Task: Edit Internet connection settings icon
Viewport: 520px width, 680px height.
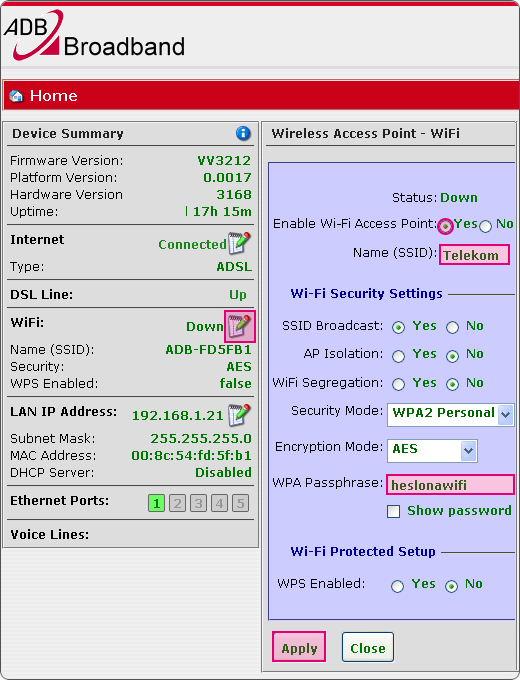Action: pos(239,243)
